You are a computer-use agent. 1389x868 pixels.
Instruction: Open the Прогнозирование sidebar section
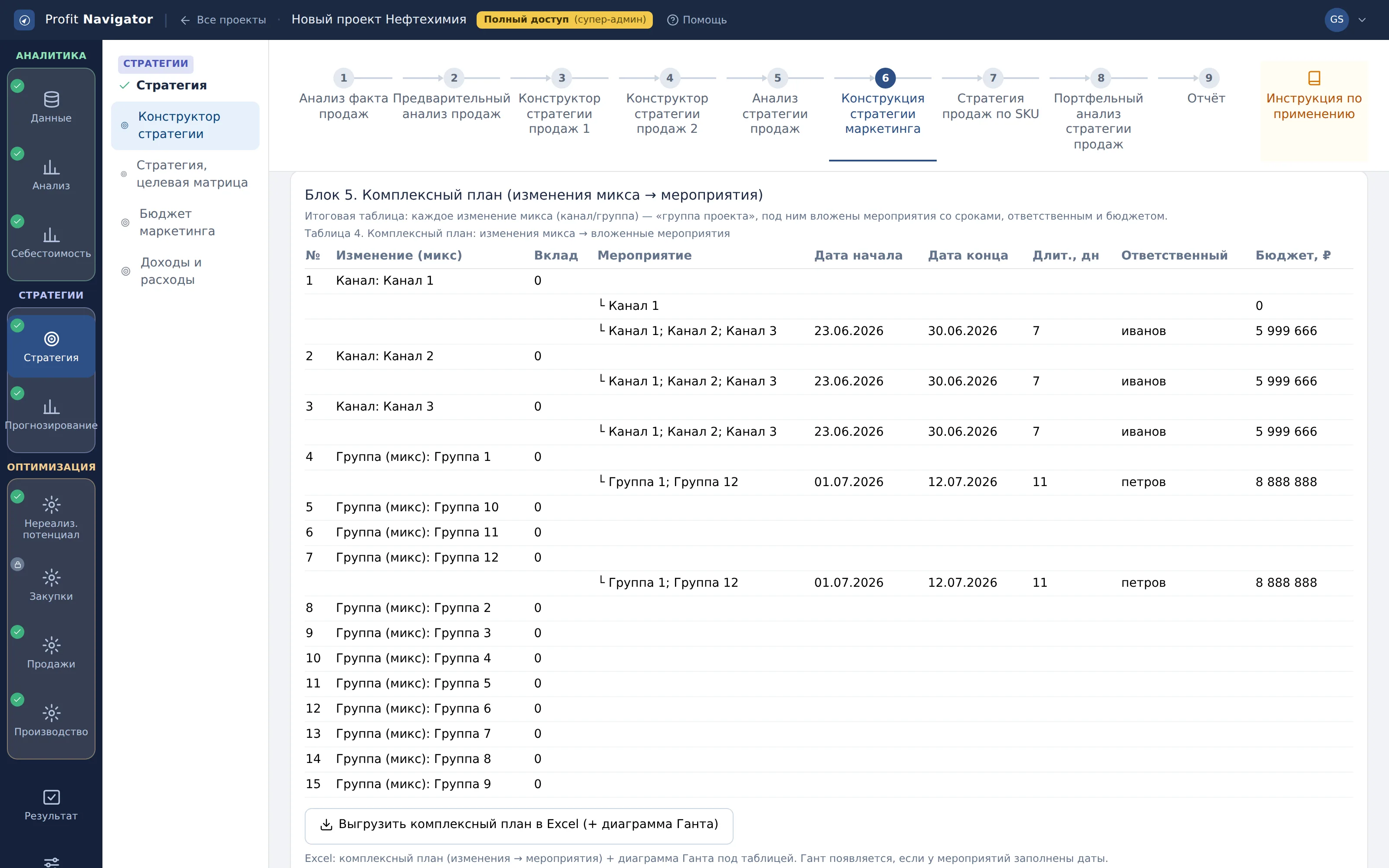click(x=51, y=414)
